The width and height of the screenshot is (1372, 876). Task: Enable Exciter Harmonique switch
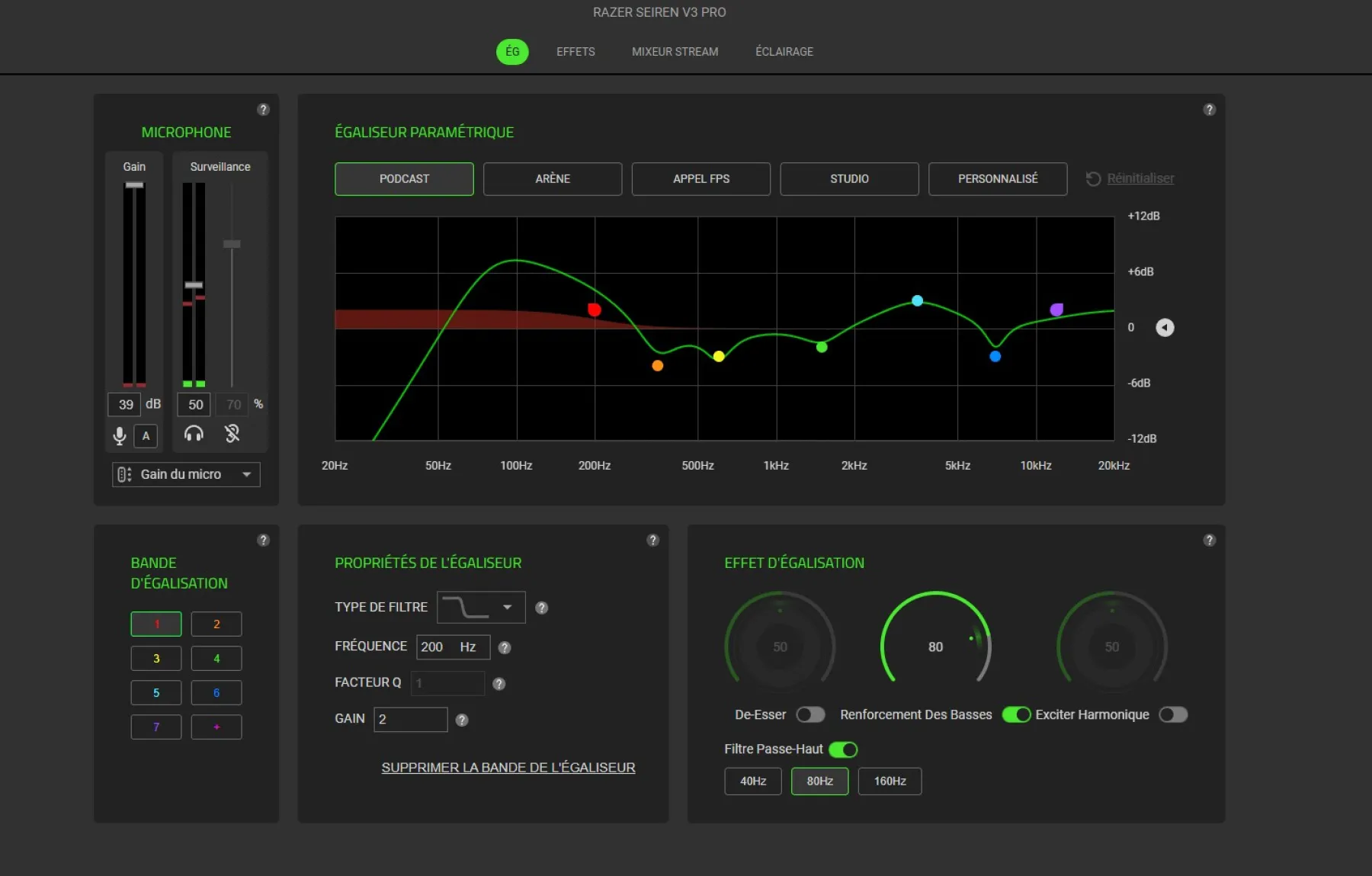1173,714
